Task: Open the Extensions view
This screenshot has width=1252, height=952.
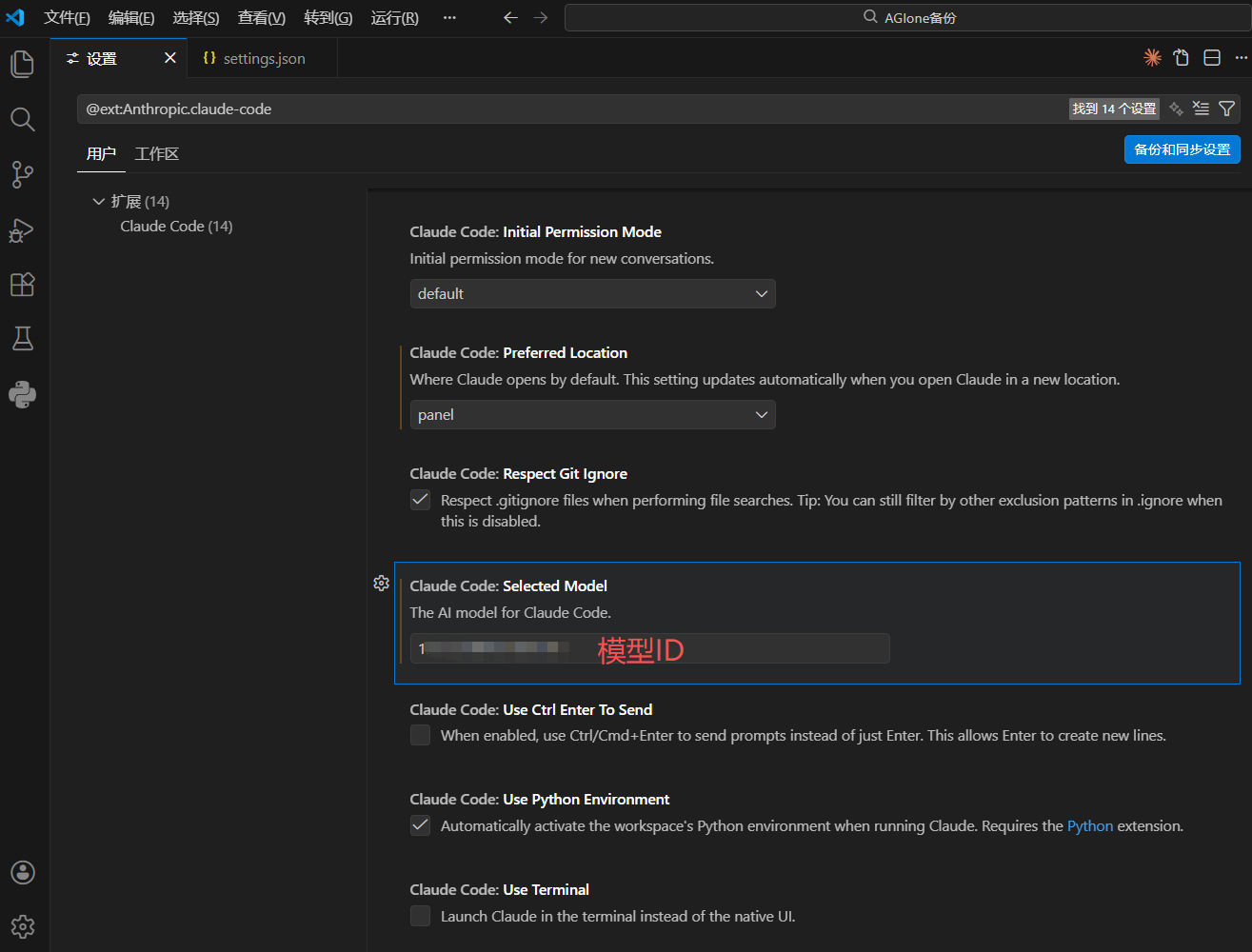Action: [x=22, y=284]
